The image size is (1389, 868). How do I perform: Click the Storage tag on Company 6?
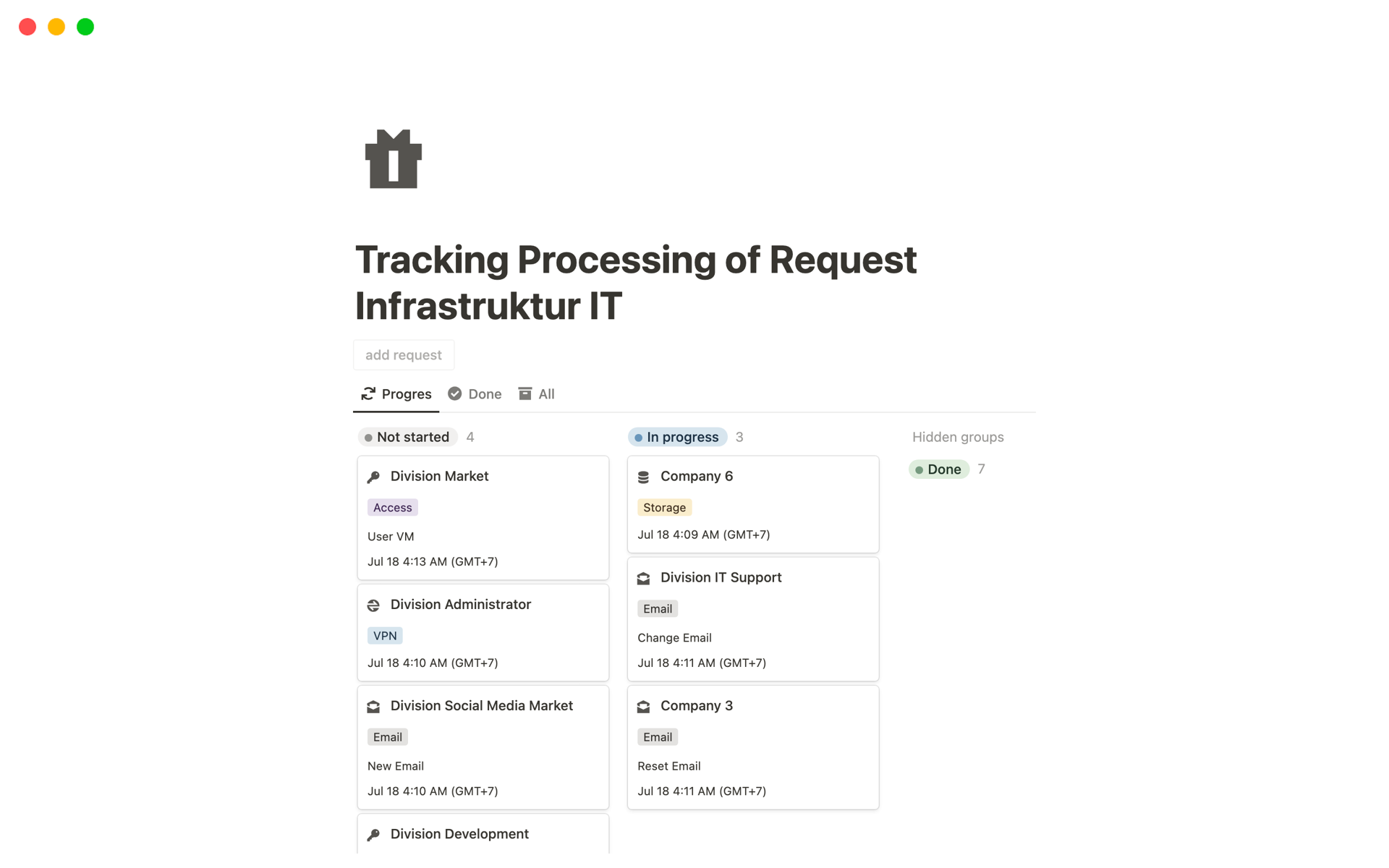(663, 508)
